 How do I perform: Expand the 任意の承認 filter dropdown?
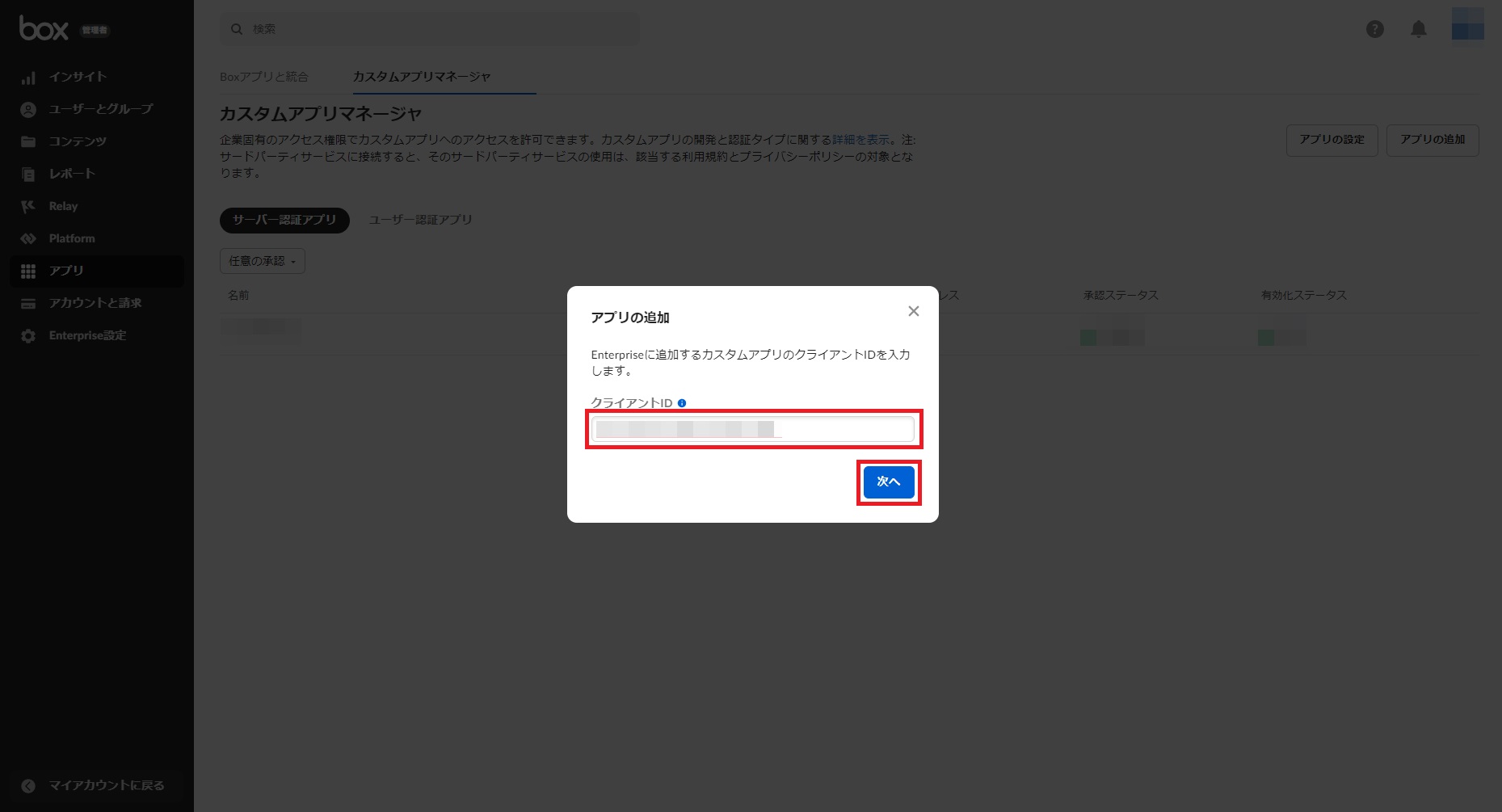click(x=262, y=261)
